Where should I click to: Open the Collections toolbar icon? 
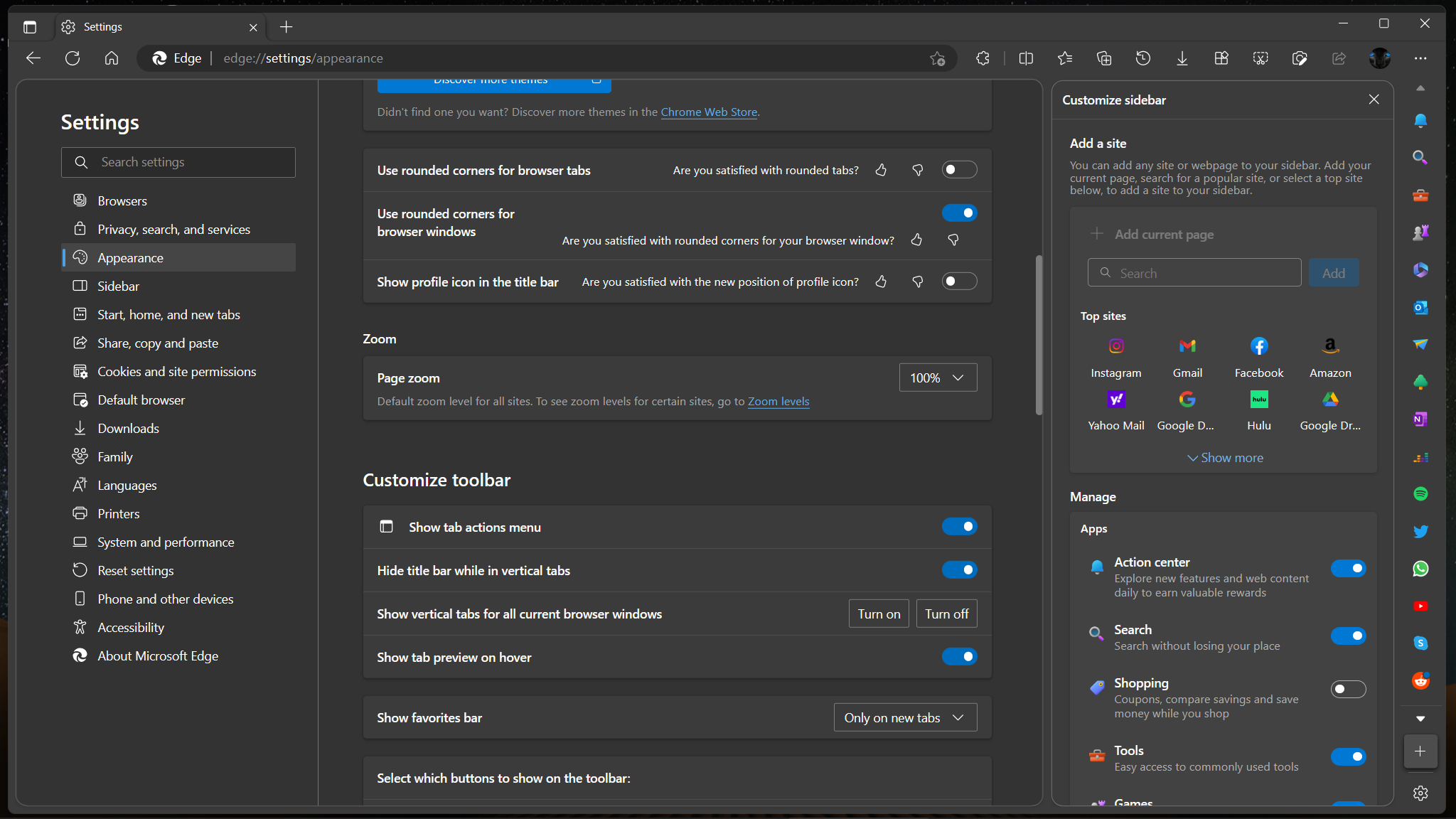click(x=1104, y=58)
